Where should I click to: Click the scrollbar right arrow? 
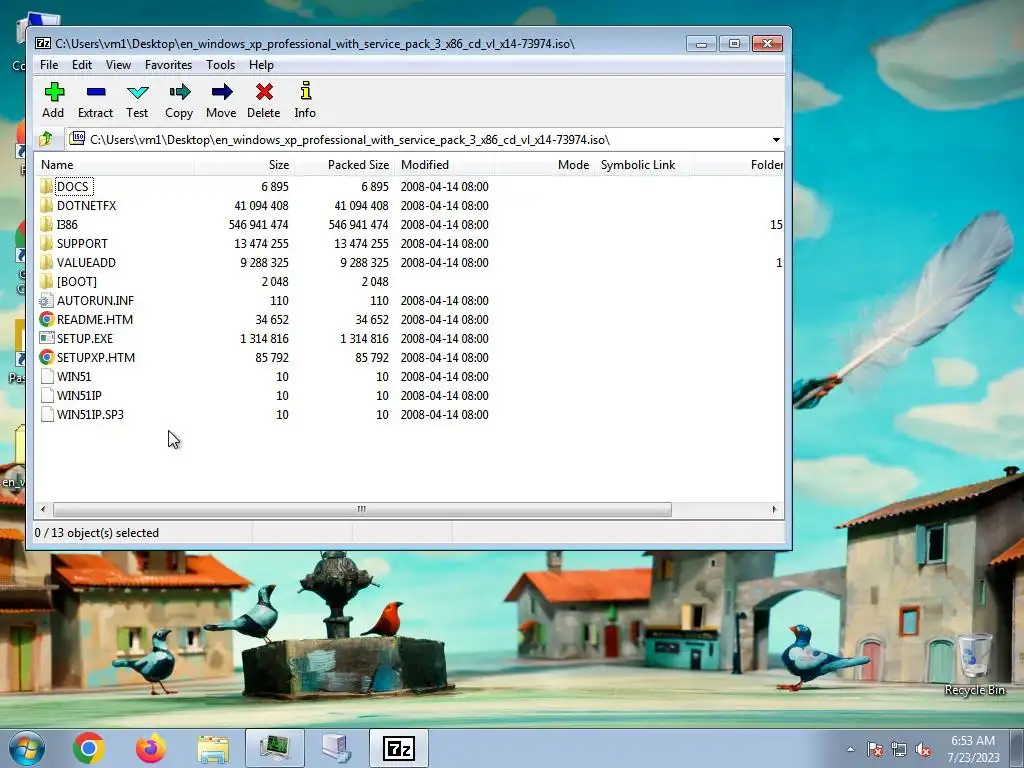click(x=775, y=509)
